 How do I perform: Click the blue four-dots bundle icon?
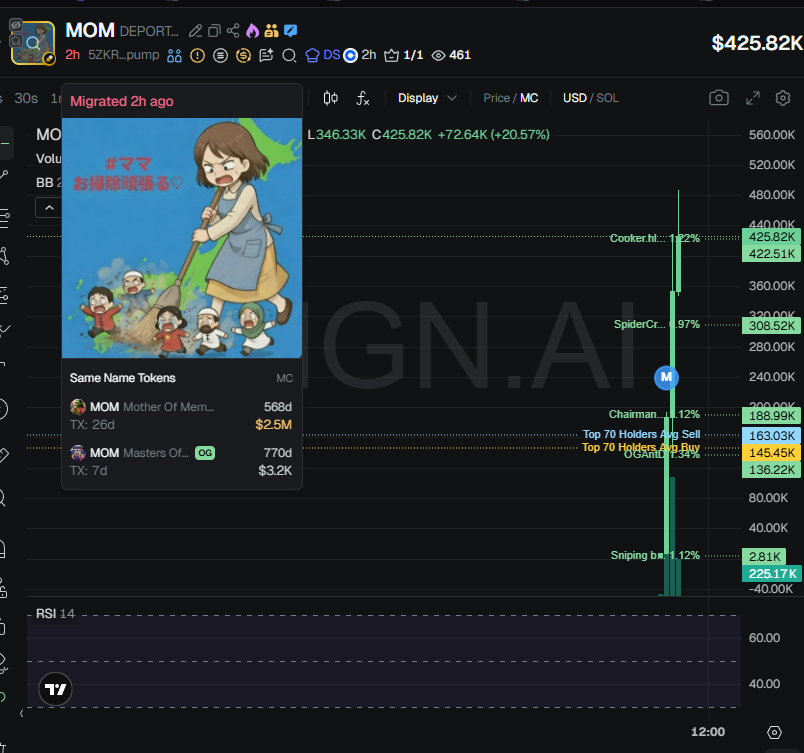tap(174, 55)
